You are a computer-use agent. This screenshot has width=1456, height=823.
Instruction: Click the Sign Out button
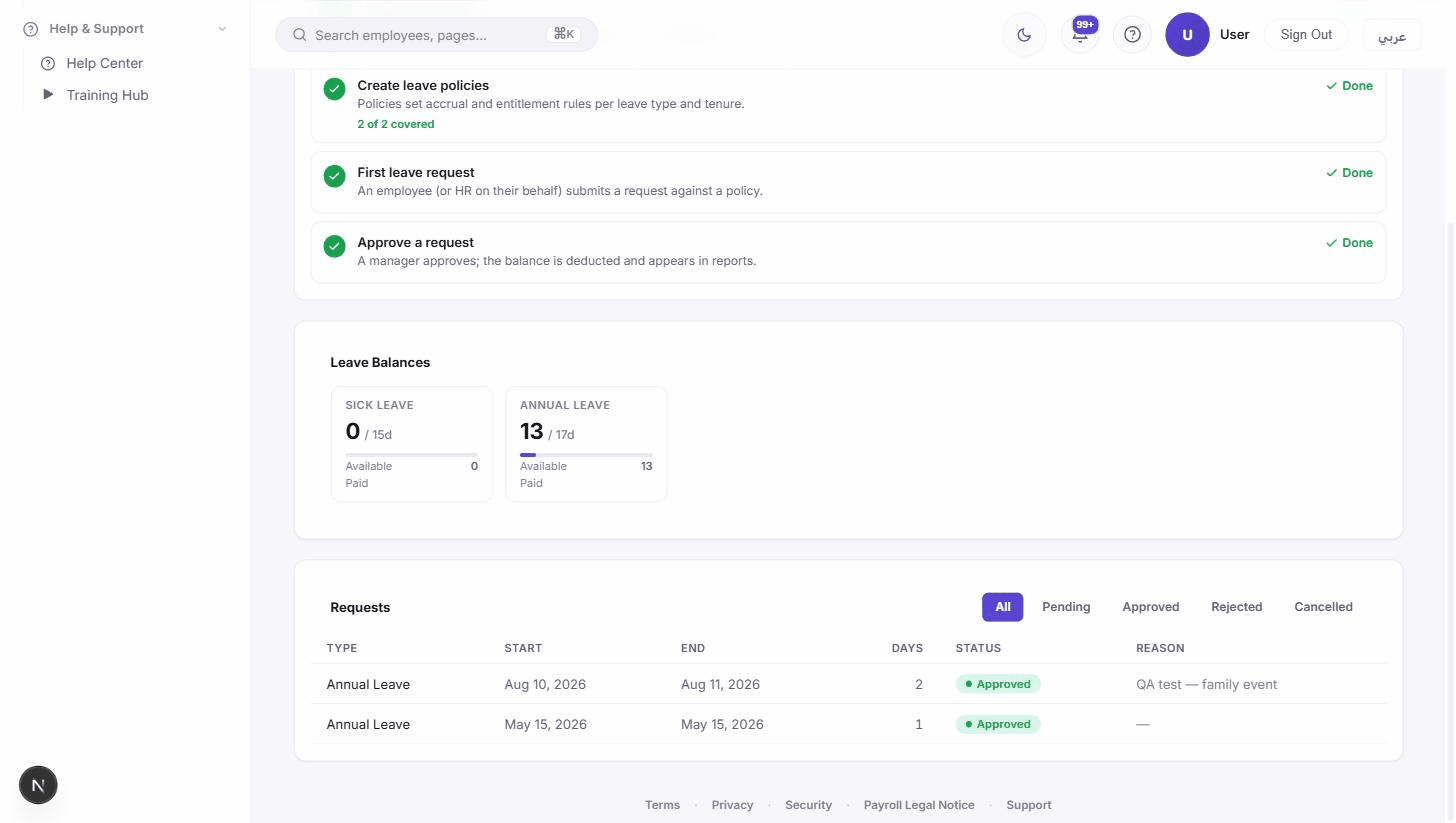[1306, 34]
